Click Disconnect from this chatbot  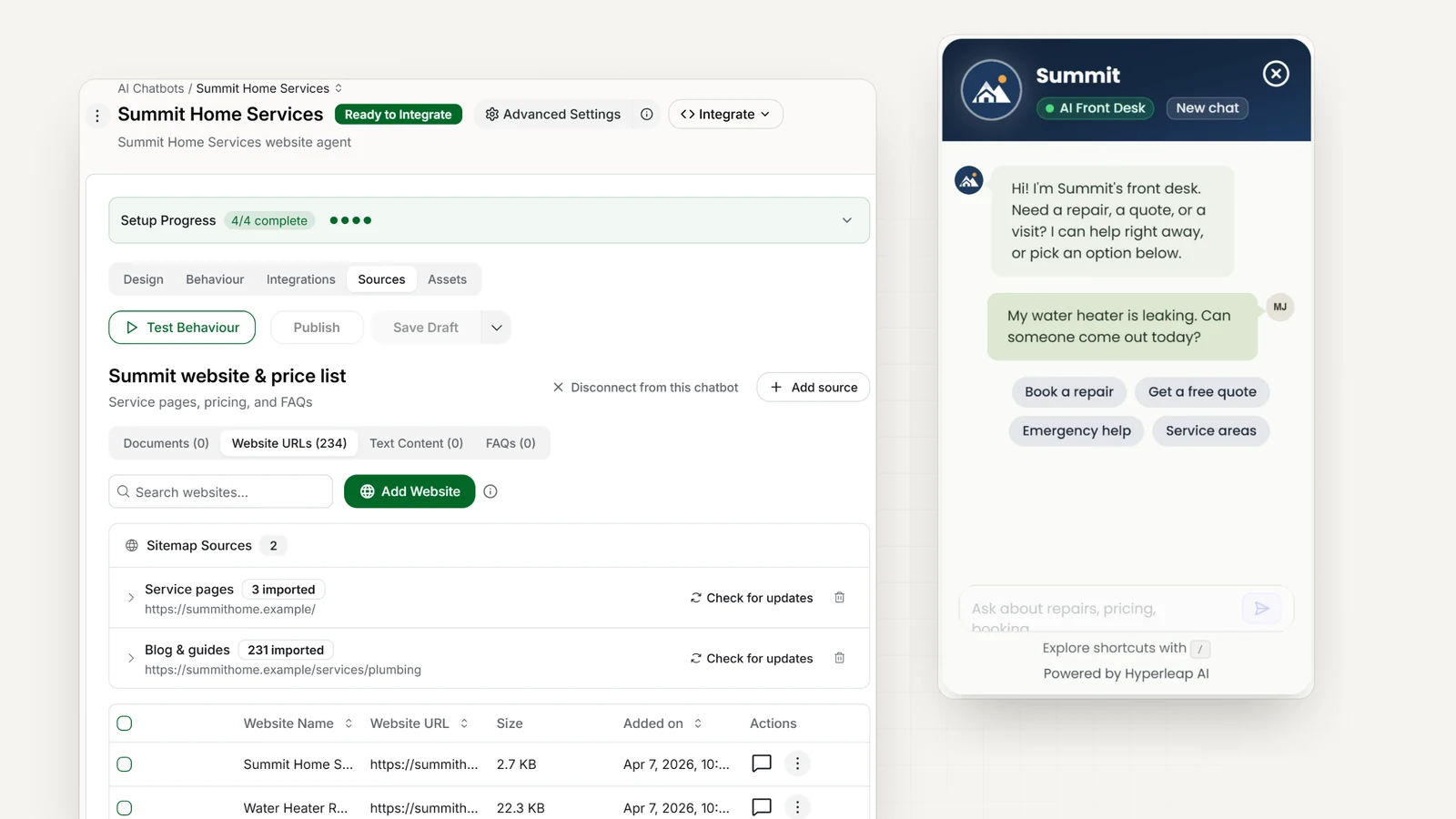click(645, 388)
